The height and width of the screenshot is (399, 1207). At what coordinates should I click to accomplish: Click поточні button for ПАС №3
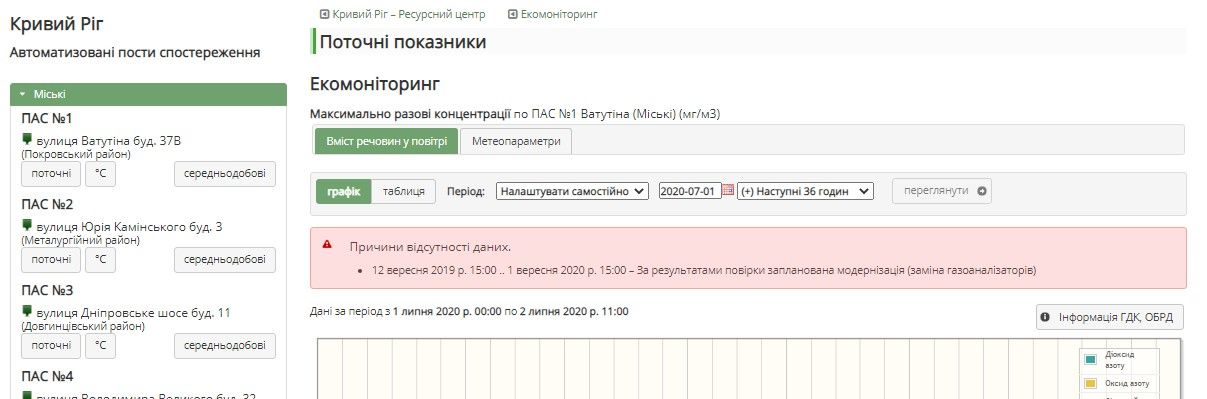(51, 346)
